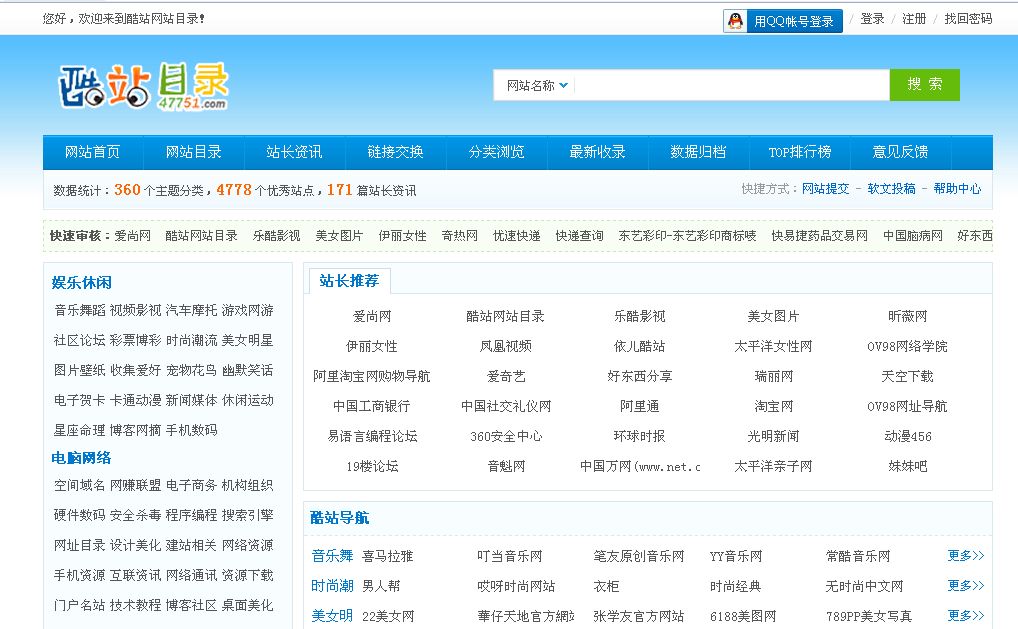The image size is (1018, 629).
Task: Click 手机数码 subcategory link
Action: [x=192, y=430]
